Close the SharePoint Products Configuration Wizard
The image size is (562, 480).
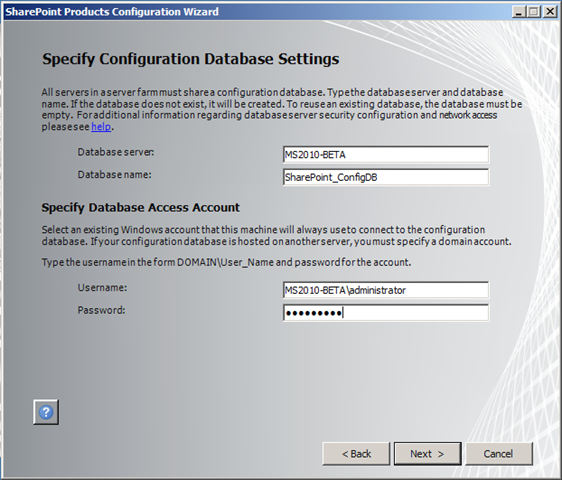tap(550, 12)
